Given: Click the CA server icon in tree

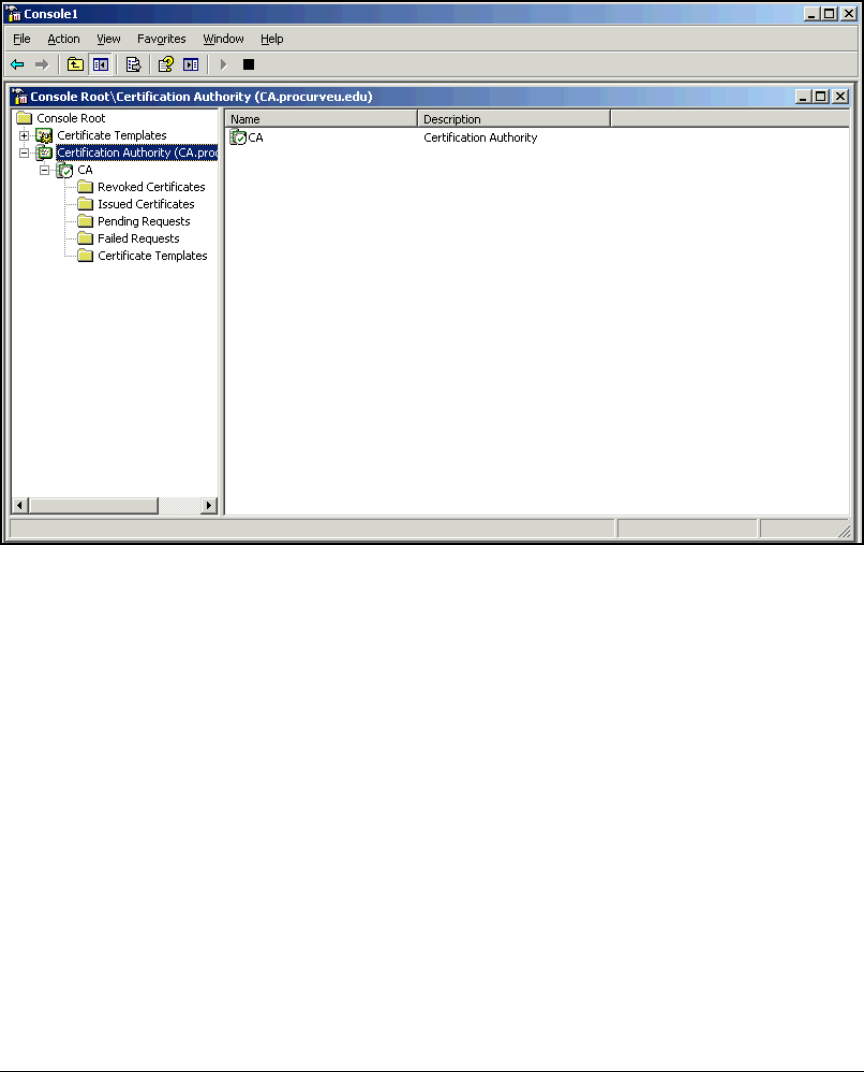Looking at the screenshot, I should 65,170.
